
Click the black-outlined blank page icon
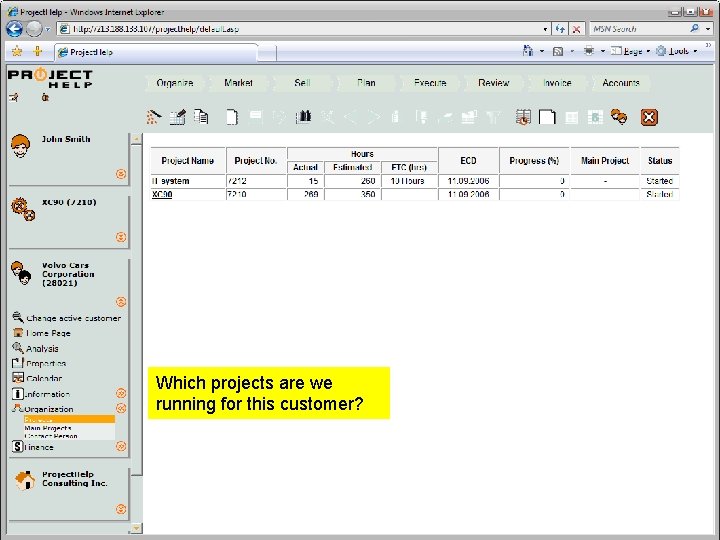pos(547,117)
